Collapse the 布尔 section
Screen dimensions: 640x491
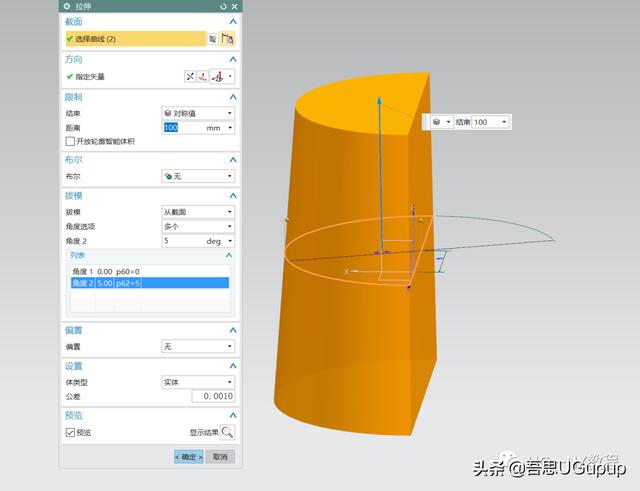point(233,160)
